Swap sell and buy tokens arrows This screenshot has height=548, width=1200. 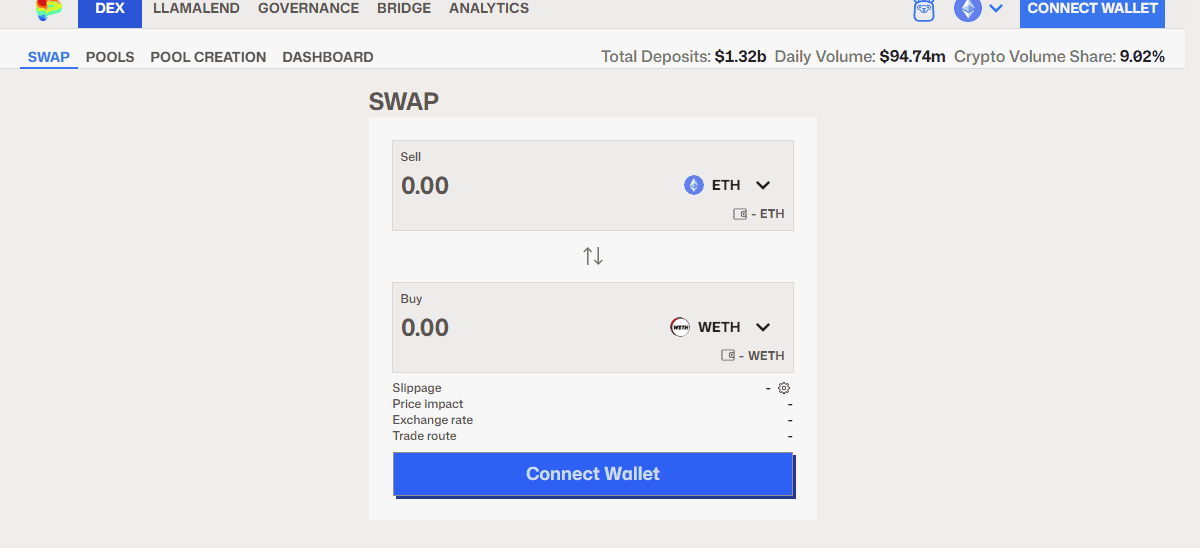[x=593, y=256]
